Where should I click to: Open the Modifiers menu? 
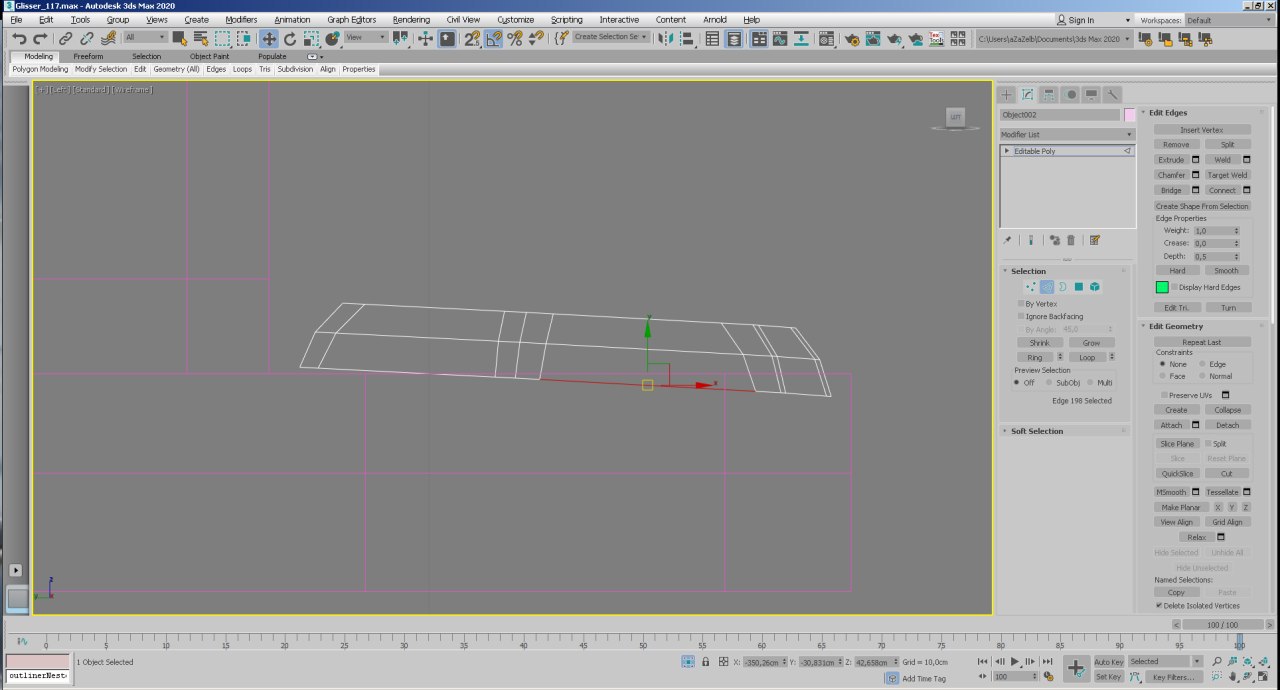[241, 20]
